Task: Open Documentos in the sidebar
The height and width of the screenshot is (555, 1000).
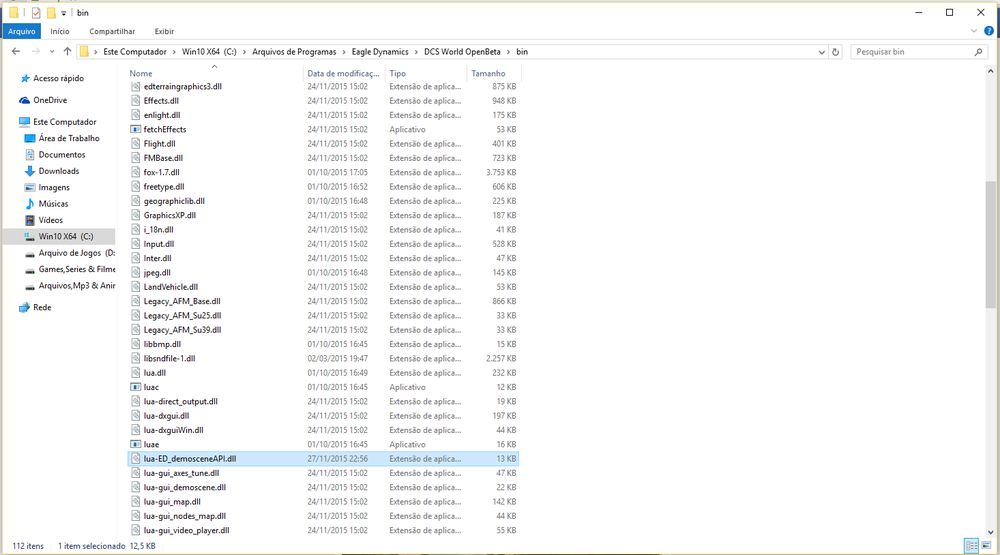Action: [x=62, y=155]
